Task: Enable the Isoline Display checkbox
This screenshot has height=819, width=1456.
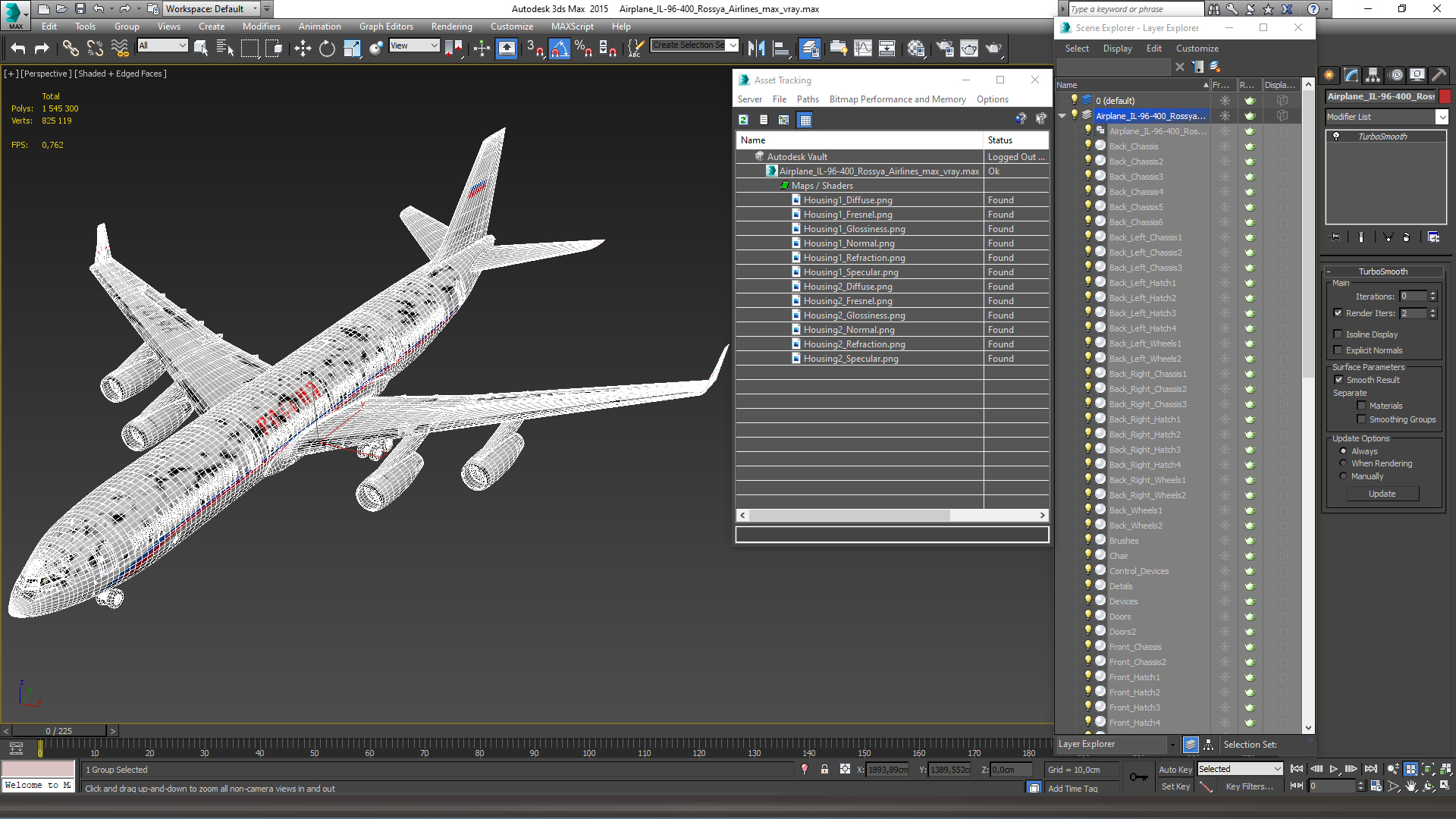Action: coord(1338,334)
